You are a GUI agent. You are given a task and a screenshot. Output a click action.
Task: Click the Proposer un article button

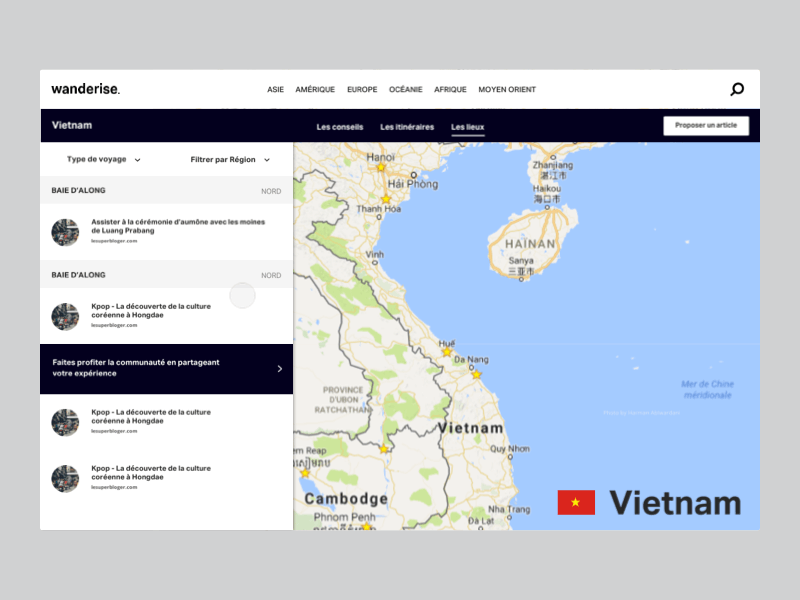(x=705, y=125)
